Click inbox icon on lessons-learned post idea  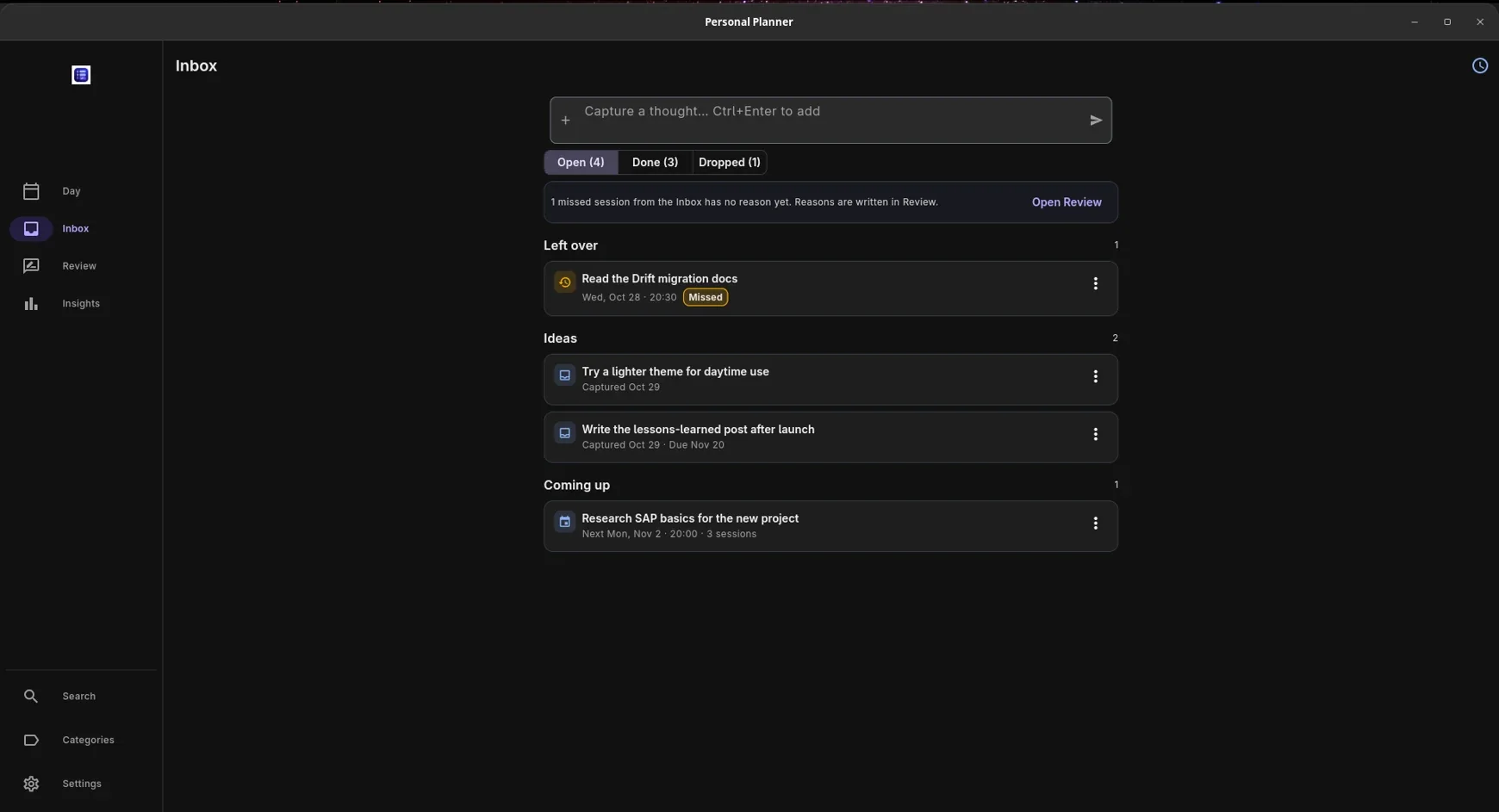(564, 433)
